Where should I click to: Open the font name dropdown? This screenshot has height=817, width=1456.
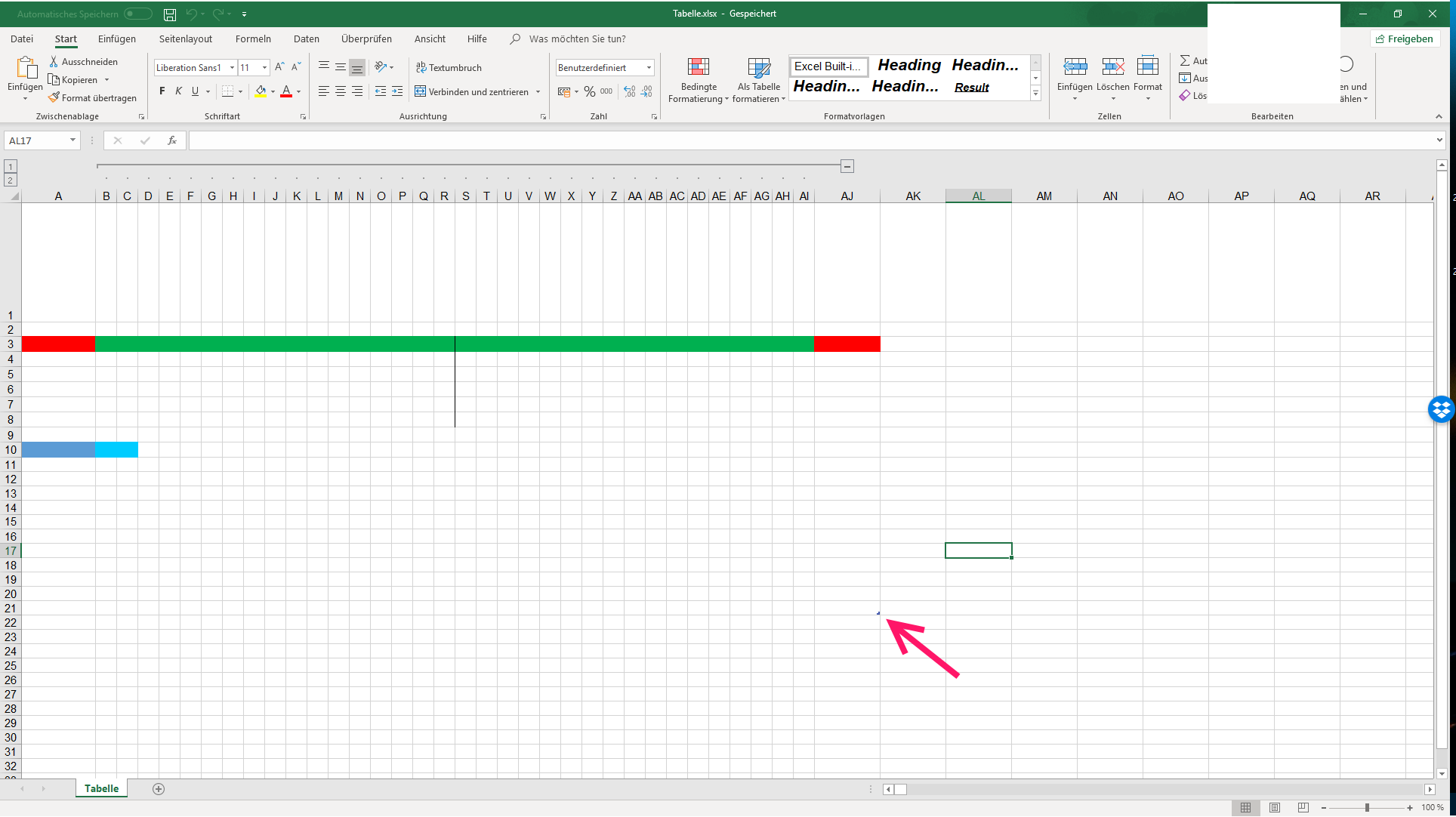(x=232, y=67)
